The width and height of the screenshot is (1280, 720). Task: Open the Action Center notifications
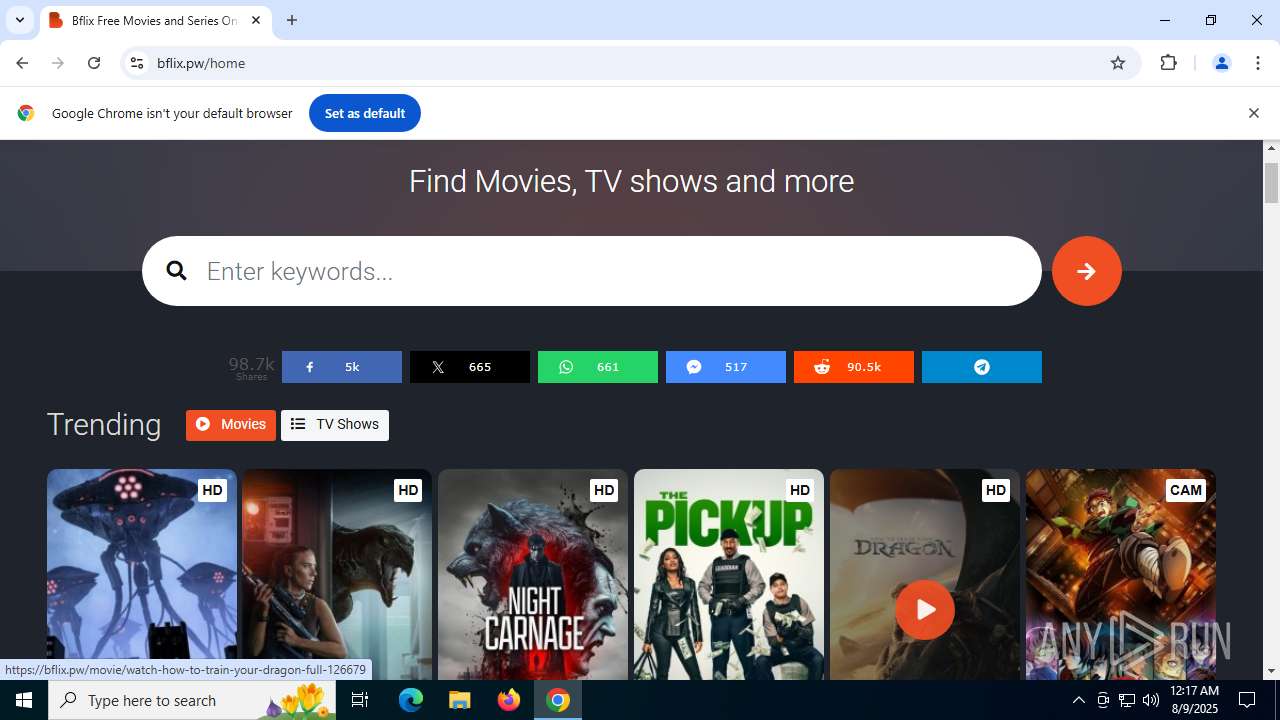click(1248, 700)
